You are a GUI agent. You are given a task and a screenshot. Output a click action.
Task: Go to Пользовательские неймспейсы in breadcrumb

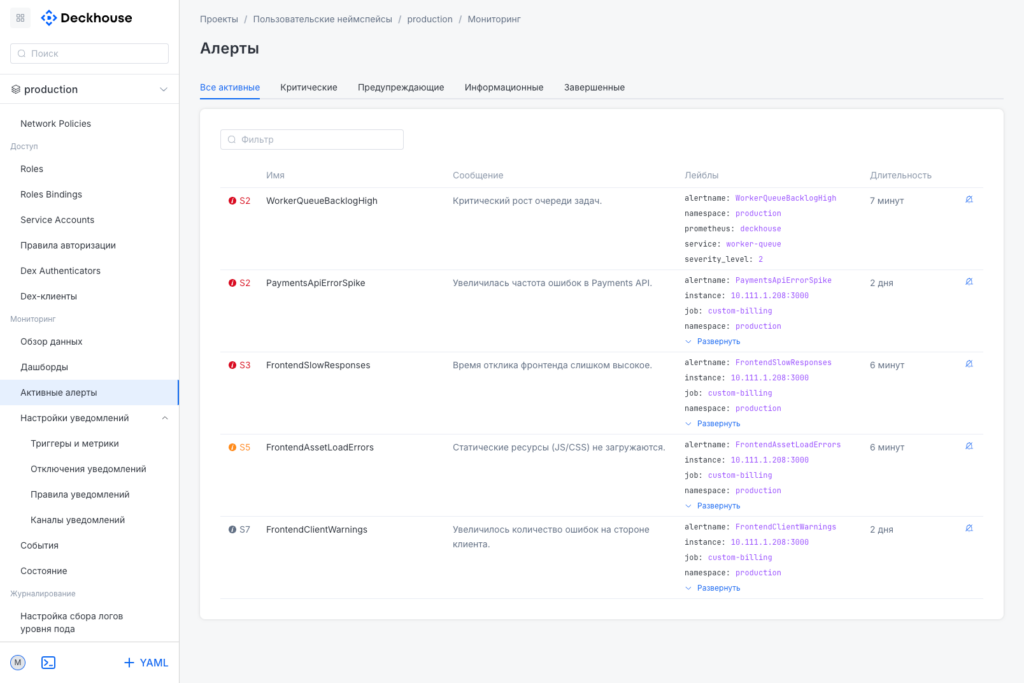tap(324, 19)
